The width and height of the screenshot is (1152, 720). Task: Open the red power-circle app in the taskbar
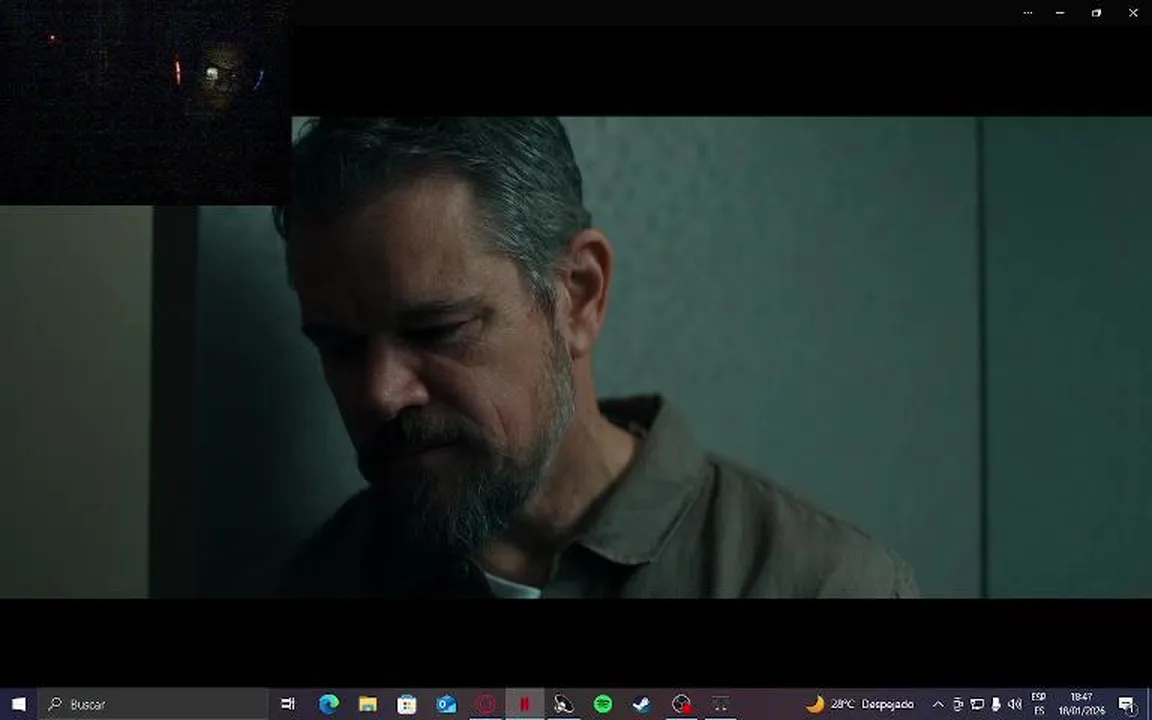pyautogui.click(x=485, y=704)
